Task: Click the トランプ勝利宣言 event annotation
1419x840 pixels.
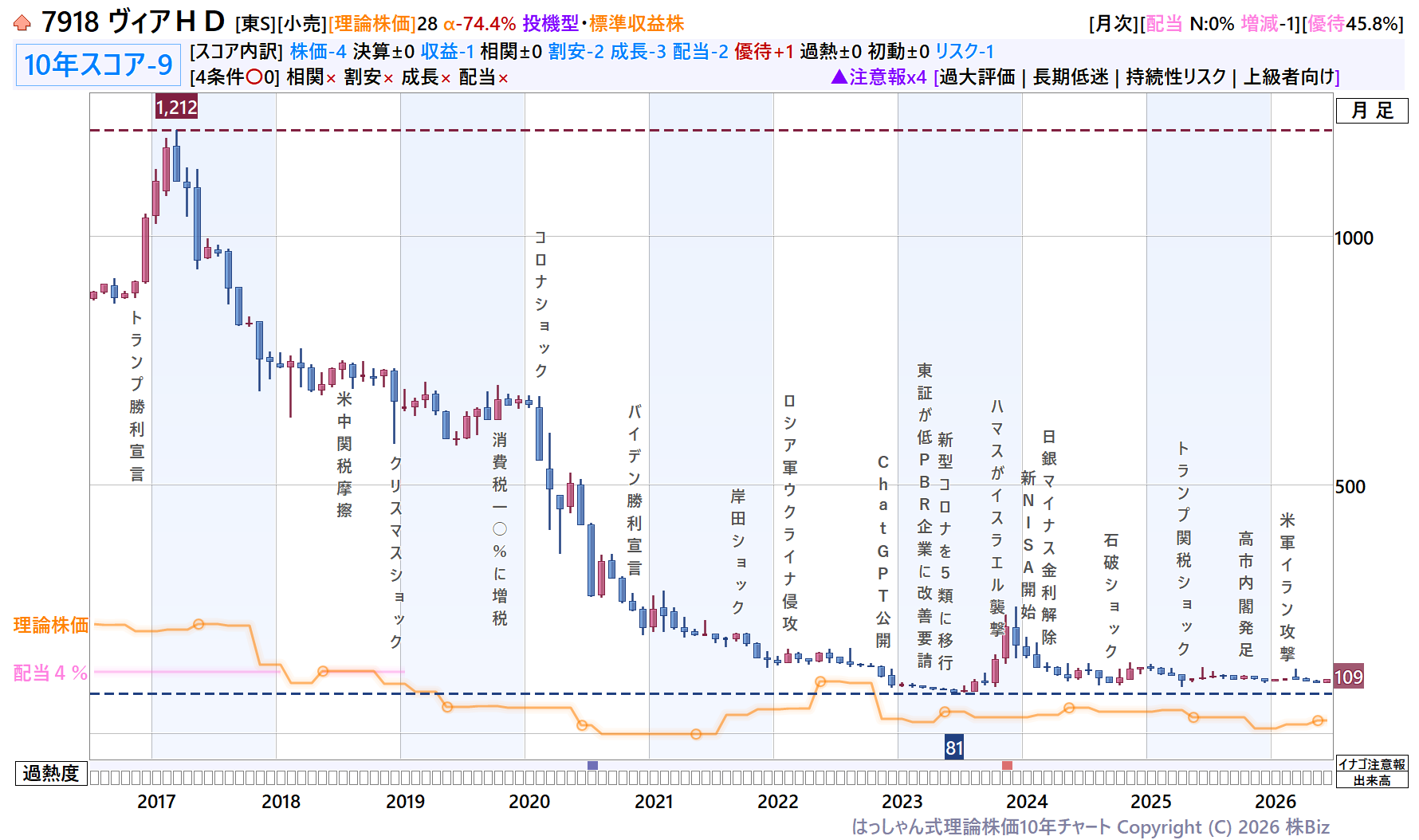Action: pos(137,395)
